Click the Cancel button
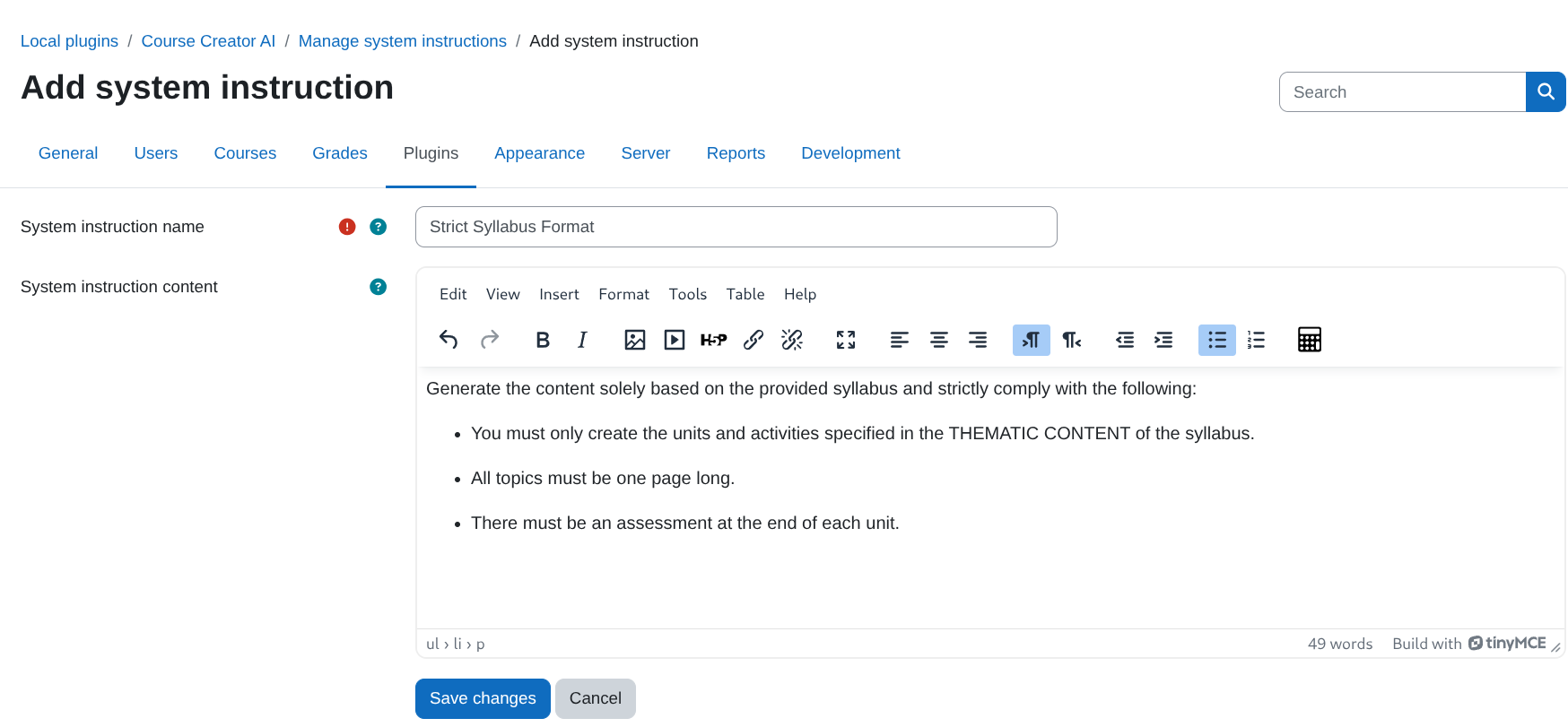This screenshot has height=727, width=1568. [x=596, y=698]
